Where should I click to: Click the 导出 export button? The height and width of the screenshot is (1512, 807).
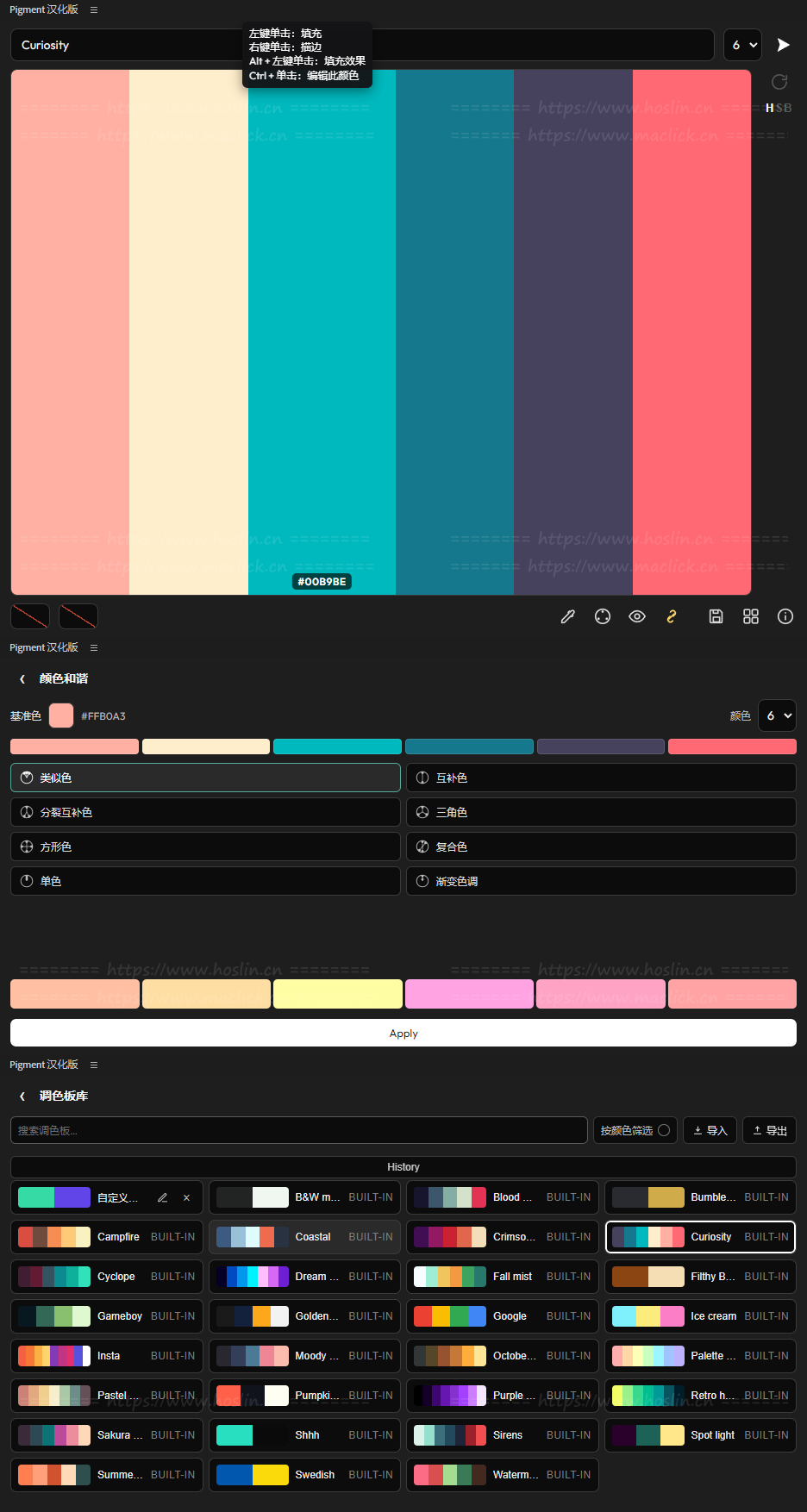(x=770, y=1130)
